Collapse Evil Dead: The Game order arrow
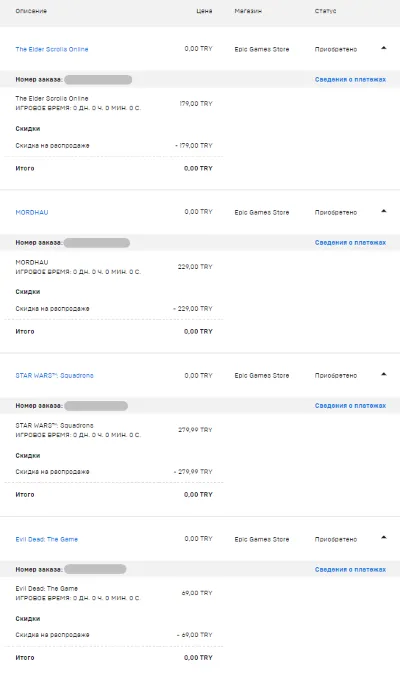The height and width of the screenshot is (673, 400). tap(384, 537)
